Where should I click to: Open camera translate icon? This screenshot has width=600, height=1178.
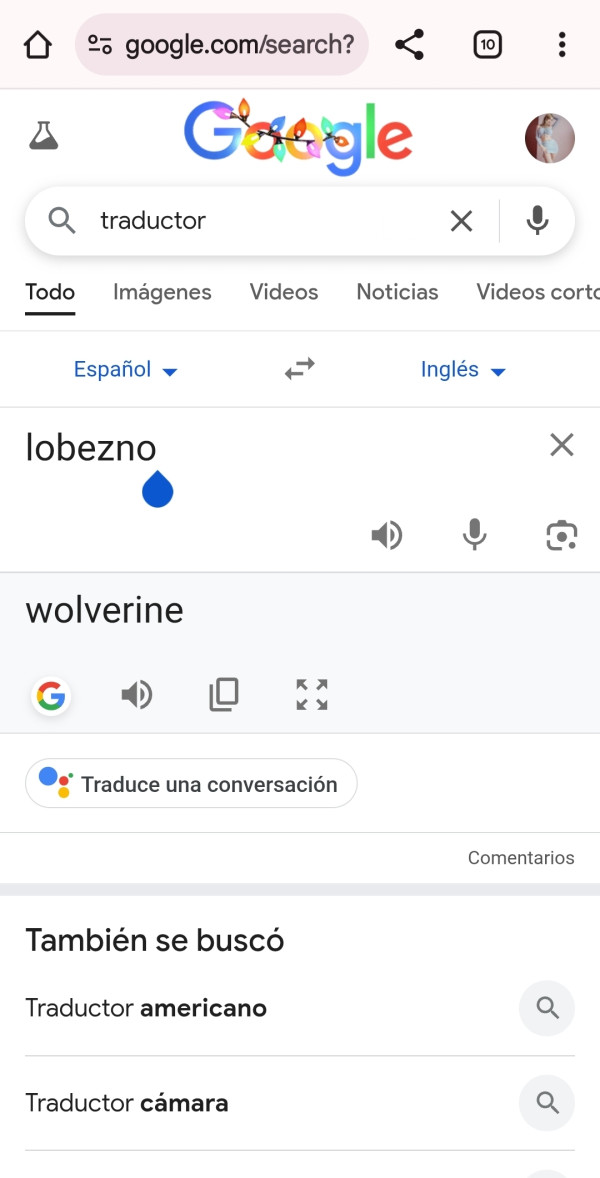(562, 536)
